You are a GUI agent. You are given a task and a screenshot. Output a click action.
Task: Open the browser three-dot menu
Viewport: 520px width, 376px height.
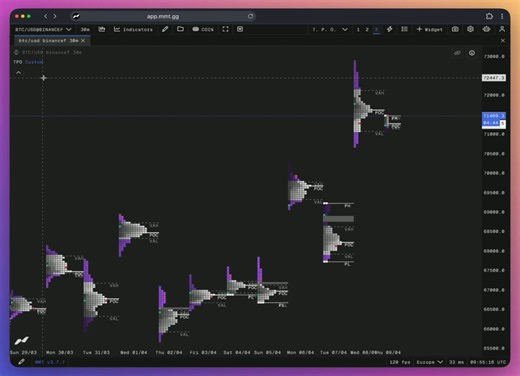point(502,16)
